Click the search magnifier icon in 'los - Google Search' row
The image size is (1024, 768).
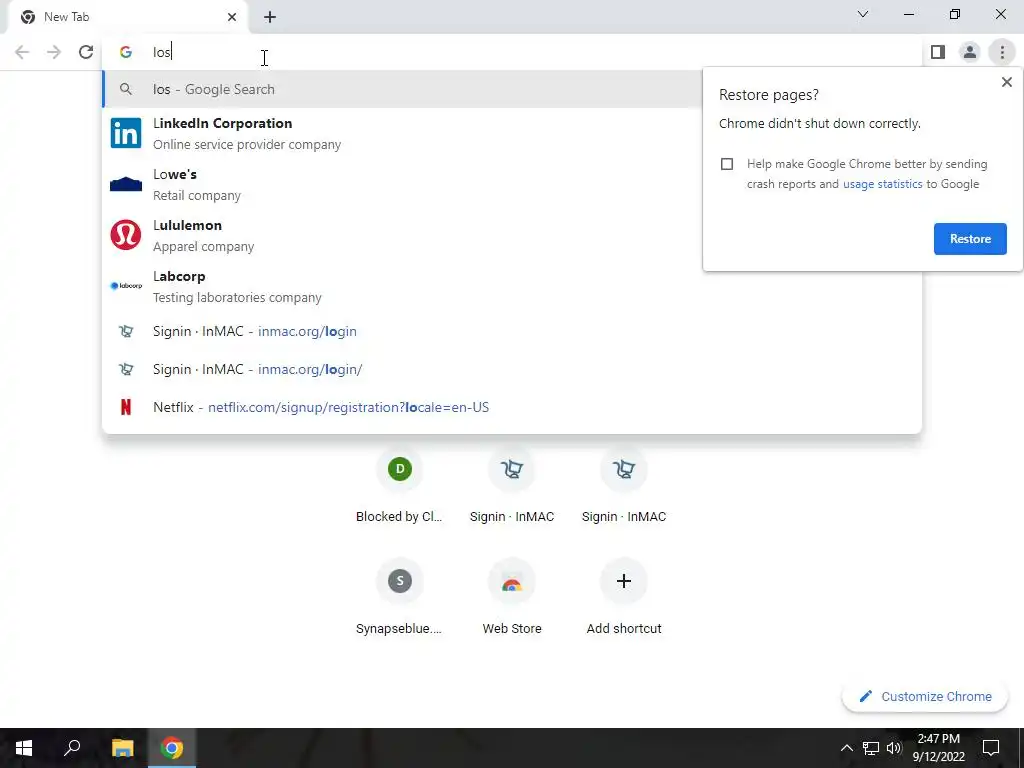point(125,89)
